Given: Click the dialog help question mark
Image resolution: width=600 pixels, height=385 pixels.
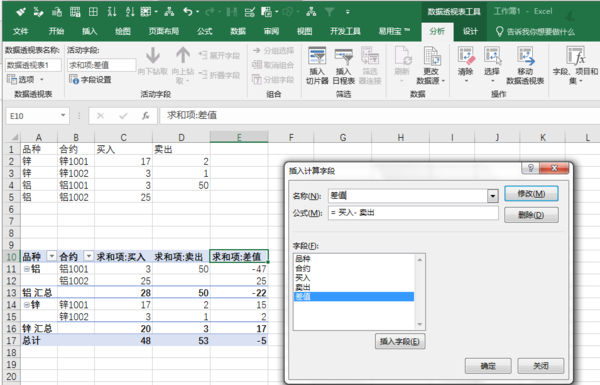Looking at the screenshot, I should point(531,168).
